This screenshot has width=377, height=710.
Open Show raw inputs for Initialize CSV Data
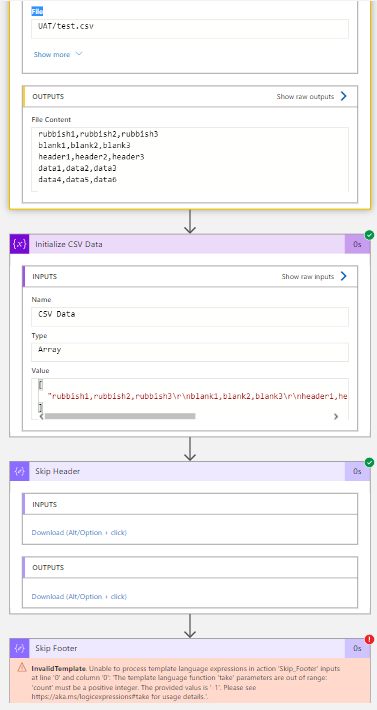click(x=314, y=276)
